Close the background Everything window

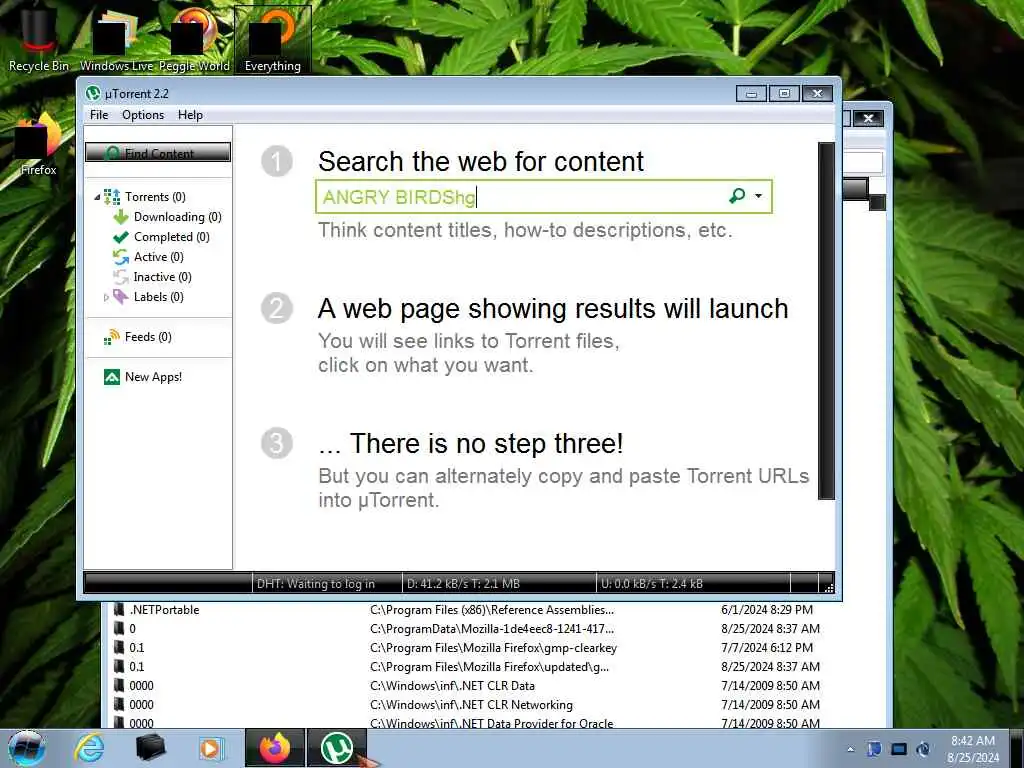(x=868, y=118)
